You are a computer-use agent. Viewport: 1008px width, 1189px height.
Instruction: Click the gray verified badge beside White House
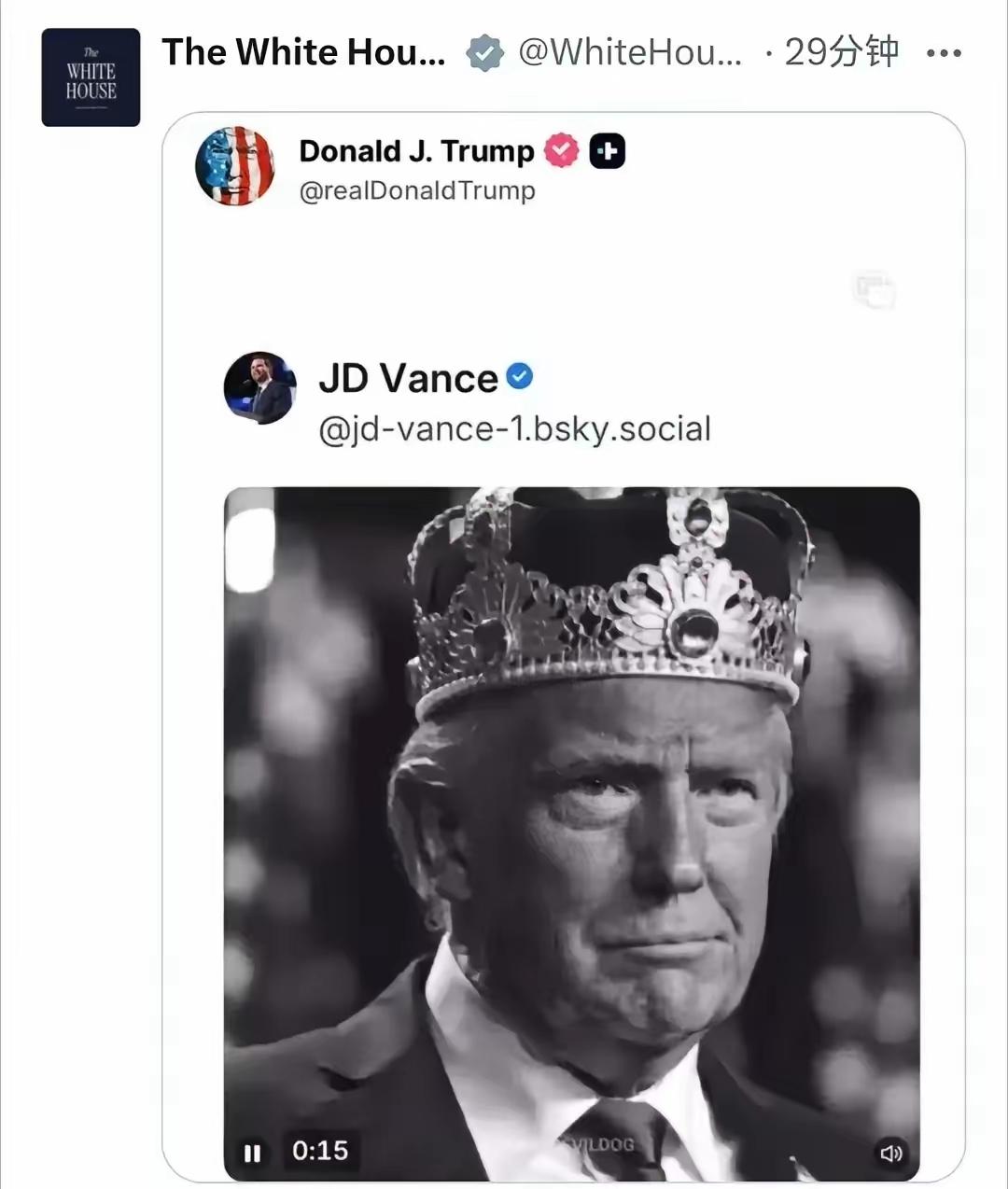(x=484, y=53)
